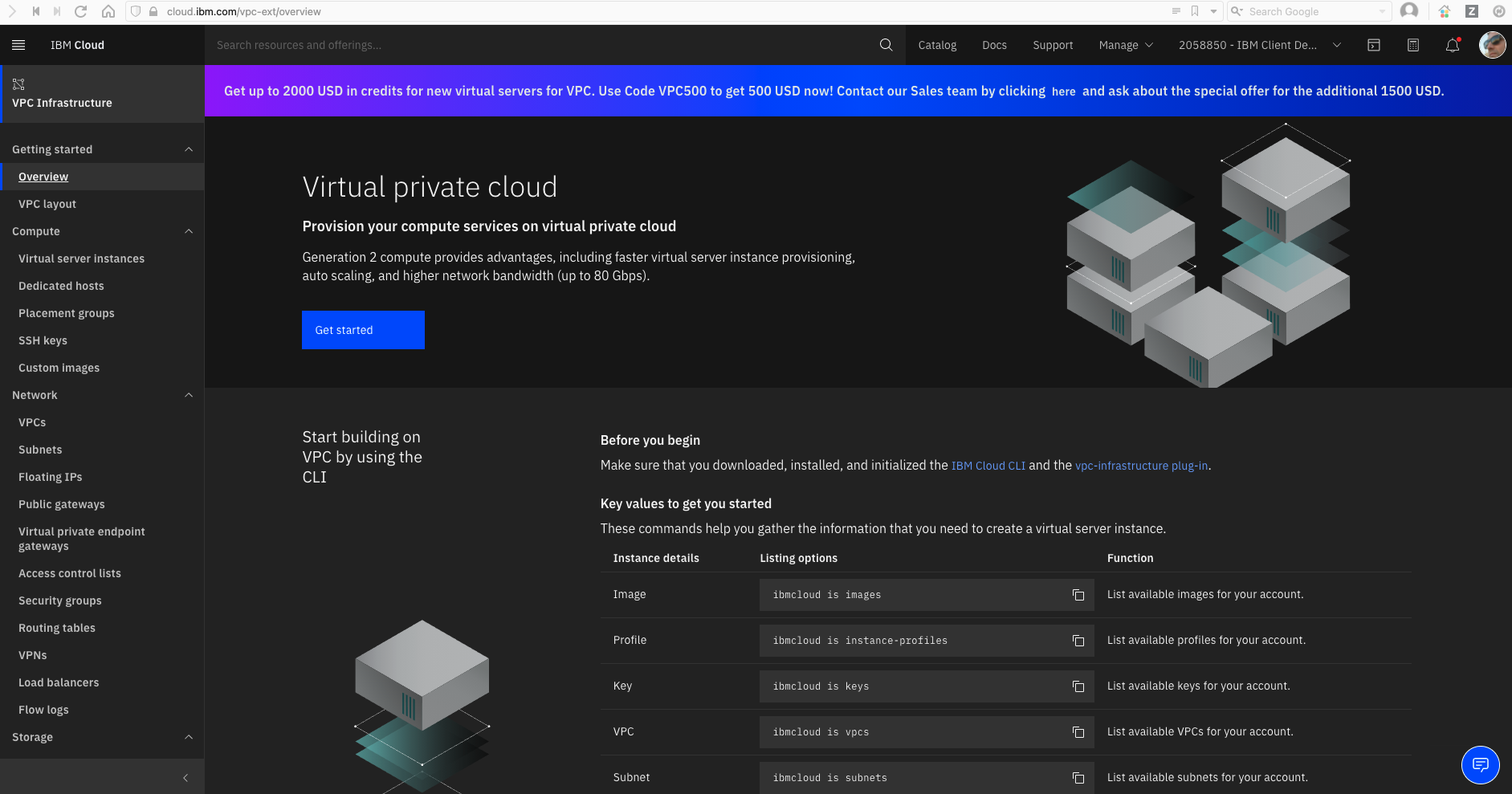Open the search engine dropdown arrow
This screenshot has height=794, width=1512.
coord(1382,11)
